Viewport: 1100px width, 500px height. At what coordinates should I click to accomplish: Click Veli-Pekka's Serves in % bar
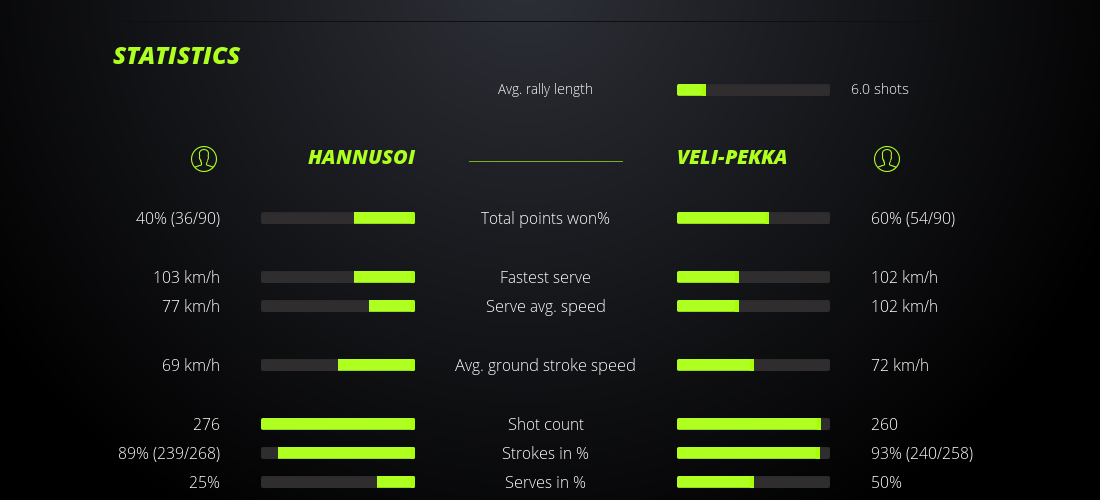[753, 482]
